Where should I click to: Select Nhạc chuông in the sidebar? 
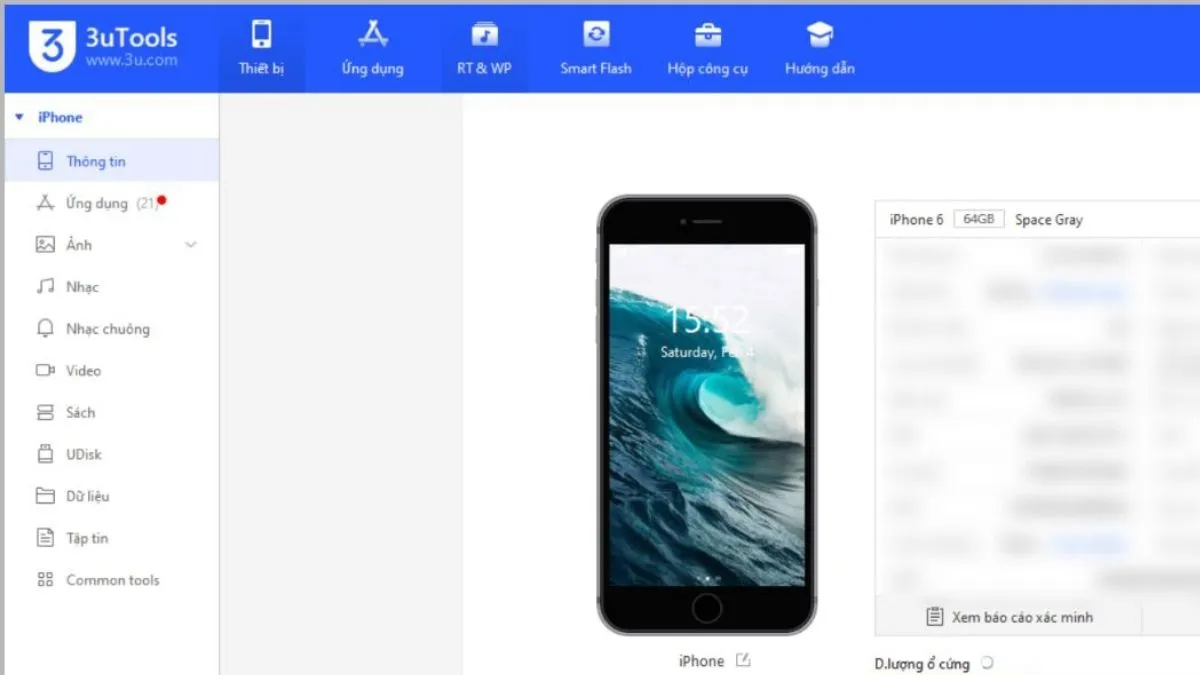point(104,328)
